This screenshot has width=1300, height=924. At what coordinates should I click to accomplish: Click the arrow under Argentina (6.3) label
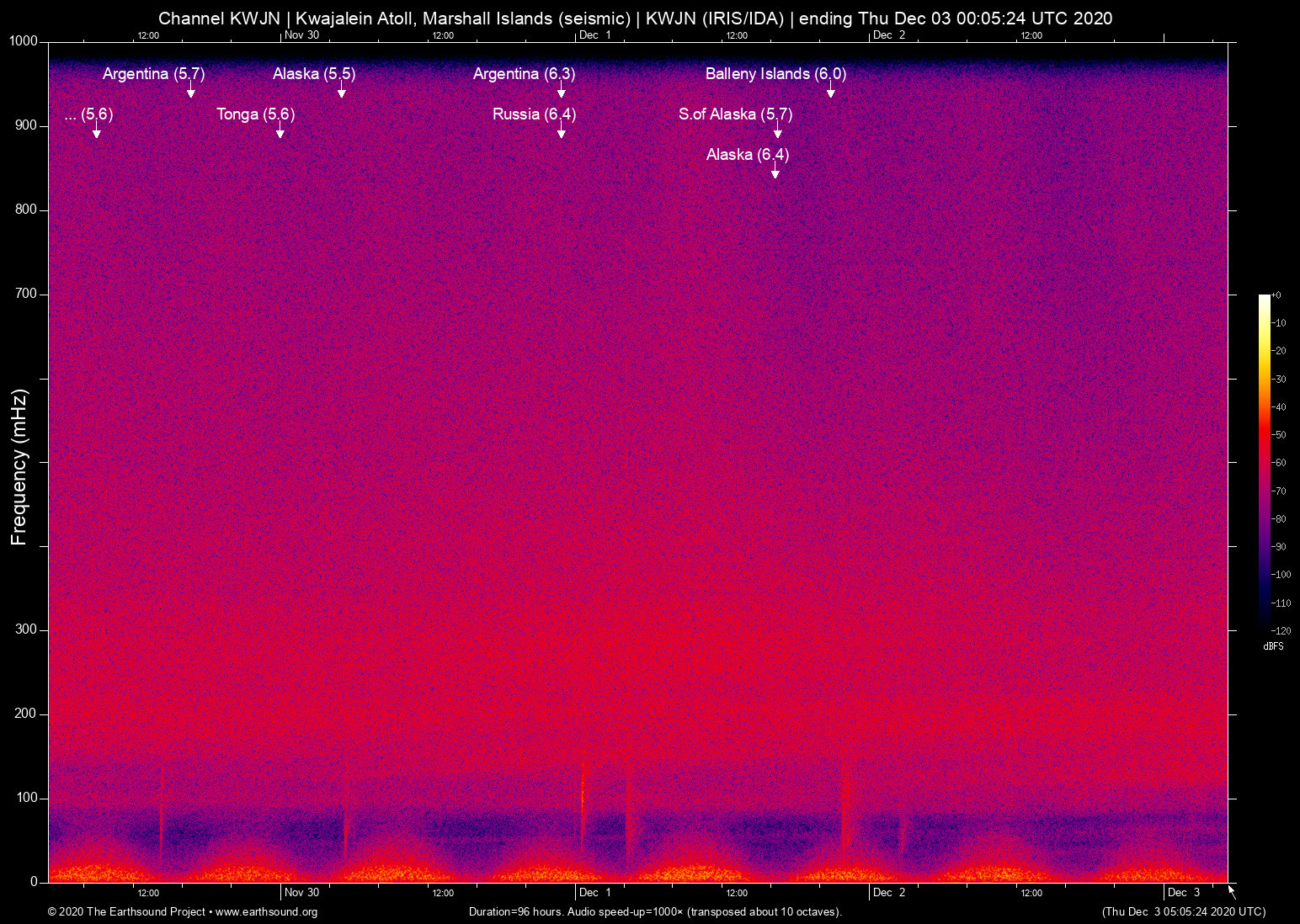[562, 92]
